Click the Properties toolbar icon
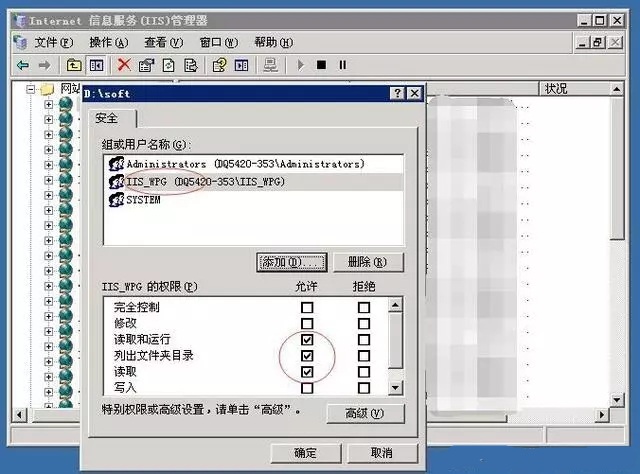640x474 pixels. (x=146, y=65)
